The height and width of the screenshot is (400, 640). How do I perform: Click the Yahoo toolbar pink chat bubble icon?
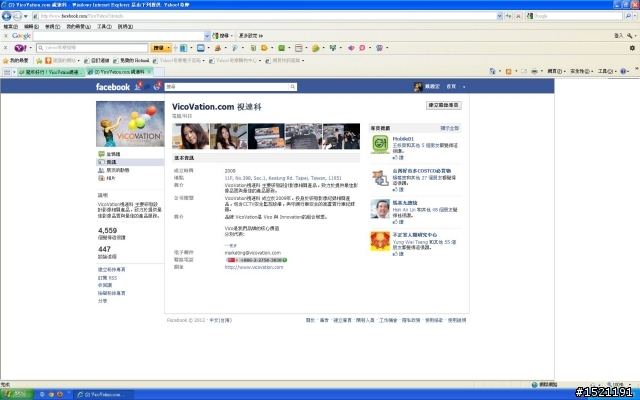point(362,48)
